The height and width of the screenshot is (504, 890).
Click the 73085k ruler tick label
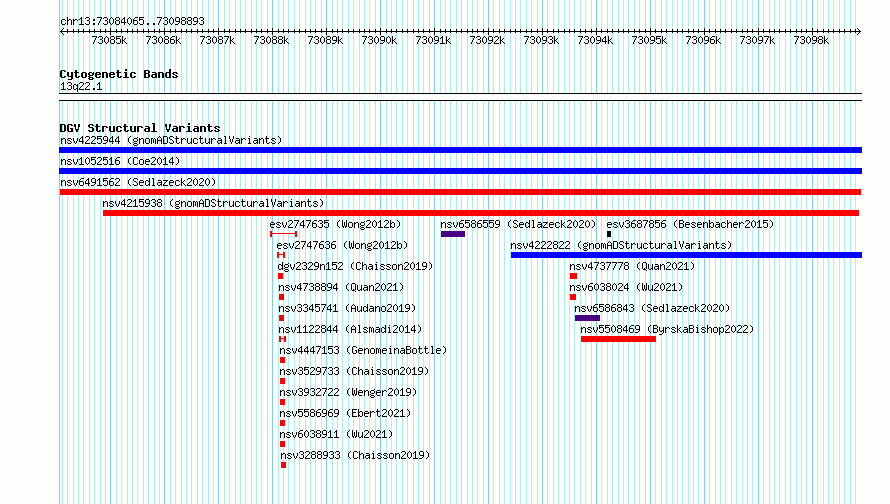point(109,40)
